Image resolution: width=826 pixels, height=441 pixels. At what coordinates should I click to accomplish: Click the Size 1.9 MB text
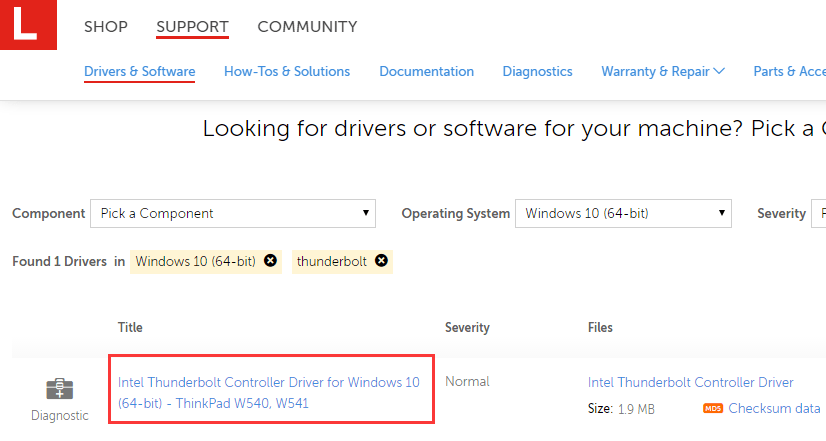pyautogui.click(x=621, y=409)
